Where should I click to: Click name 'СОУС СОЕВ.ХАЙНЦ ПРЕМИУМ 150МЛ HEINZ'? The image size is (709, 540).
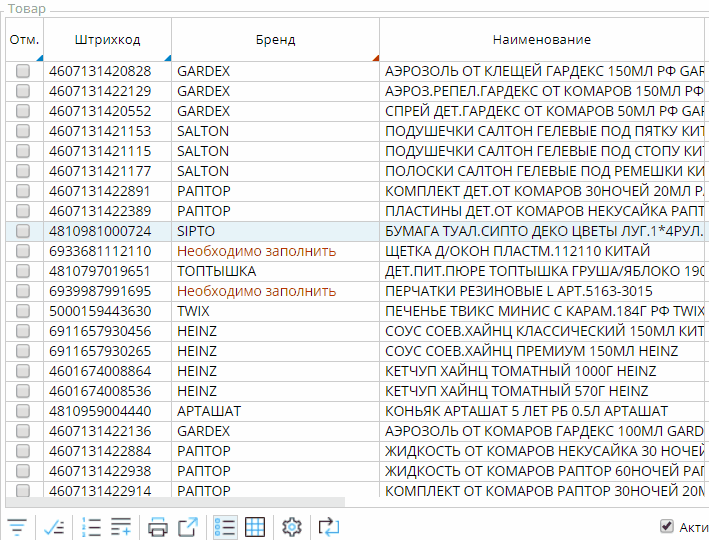tap(531, 351)
